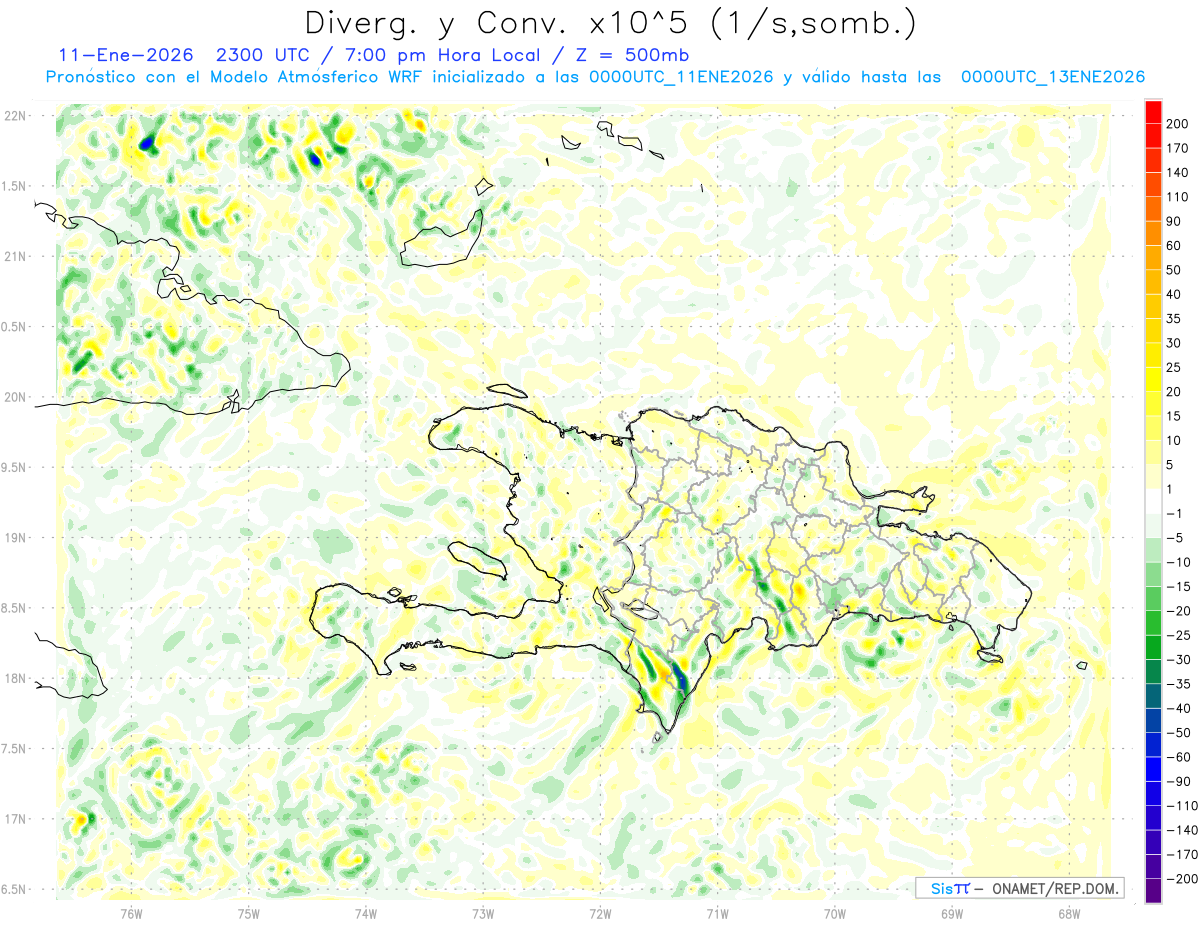
Task: Pick the purple colorbar segment below the -200 label
Action: [1153, 891]
